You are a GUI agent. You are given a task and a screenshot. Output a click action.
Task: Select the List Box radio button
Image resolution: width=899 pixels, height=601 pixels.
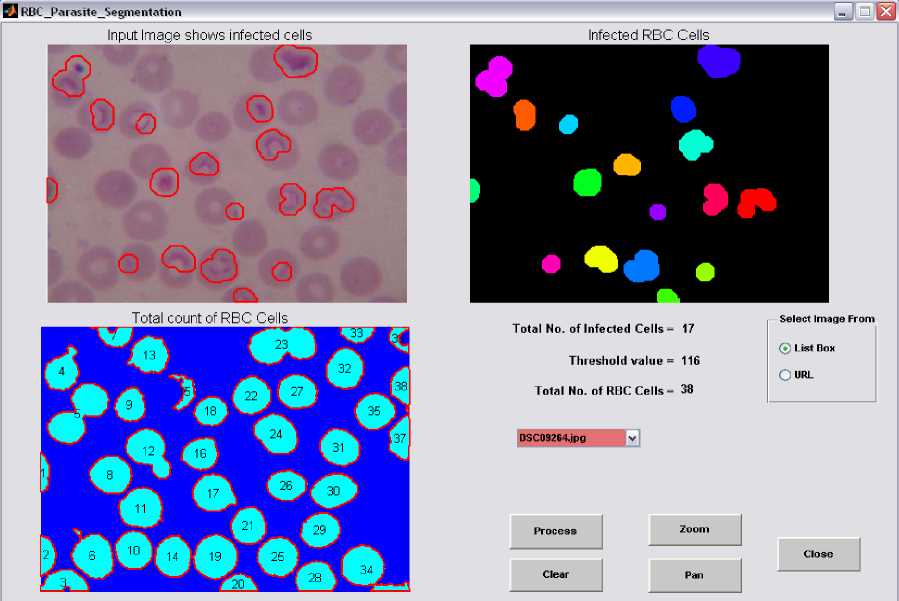click(784, 348)
